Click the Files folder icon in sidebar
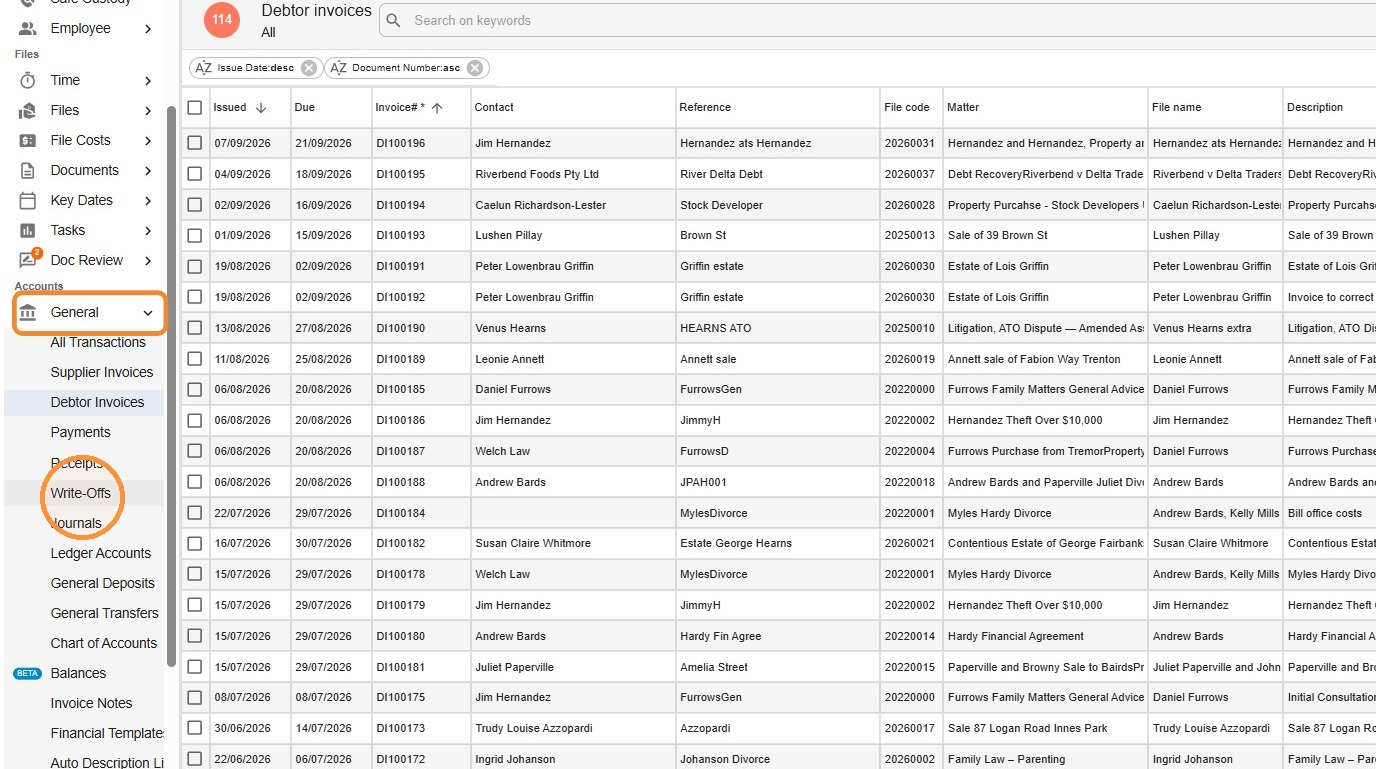1376x769 pixels. (28, 110)
